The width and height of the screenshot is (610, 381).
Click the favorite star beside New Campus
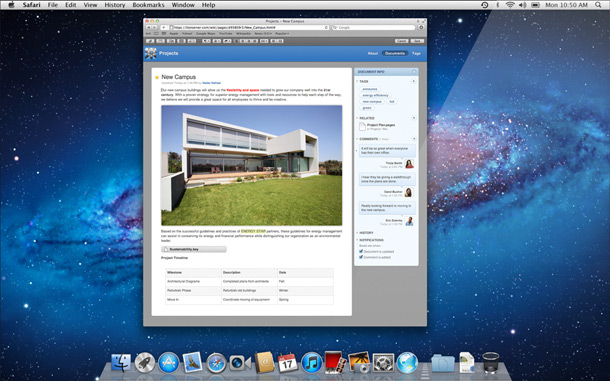coord(157,77)
